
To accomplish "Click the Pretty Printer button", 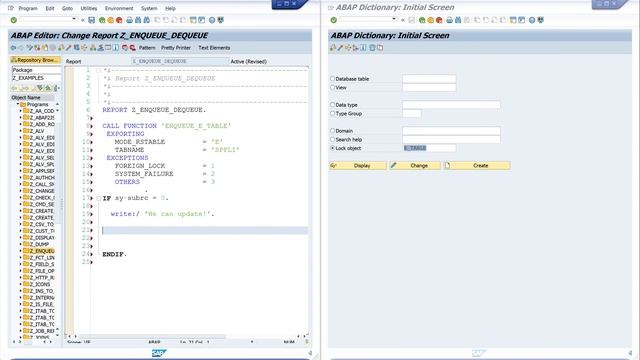I will [176, 48].
